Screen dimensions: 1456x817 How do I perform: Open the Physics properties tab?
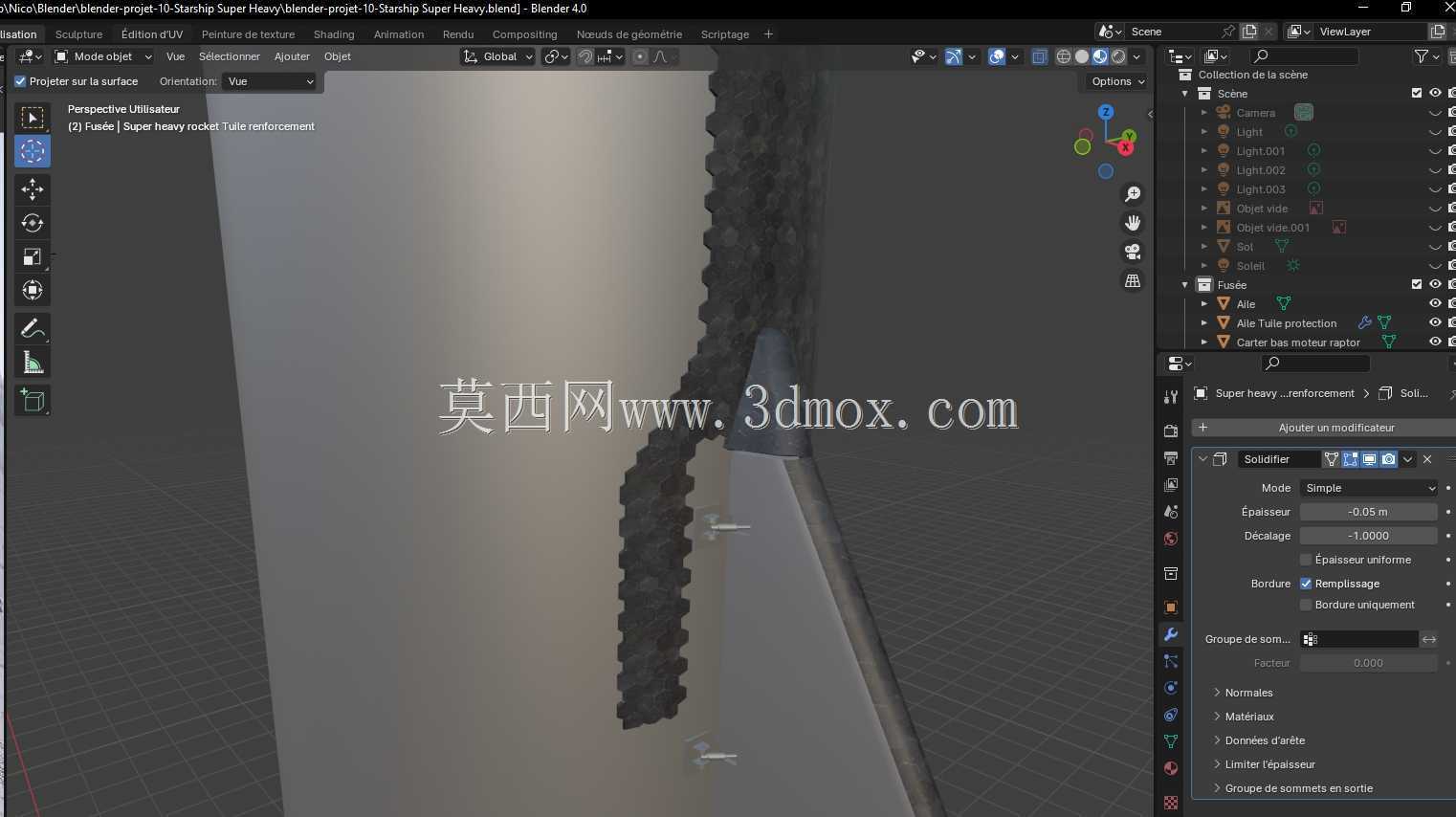point(1171,688)
